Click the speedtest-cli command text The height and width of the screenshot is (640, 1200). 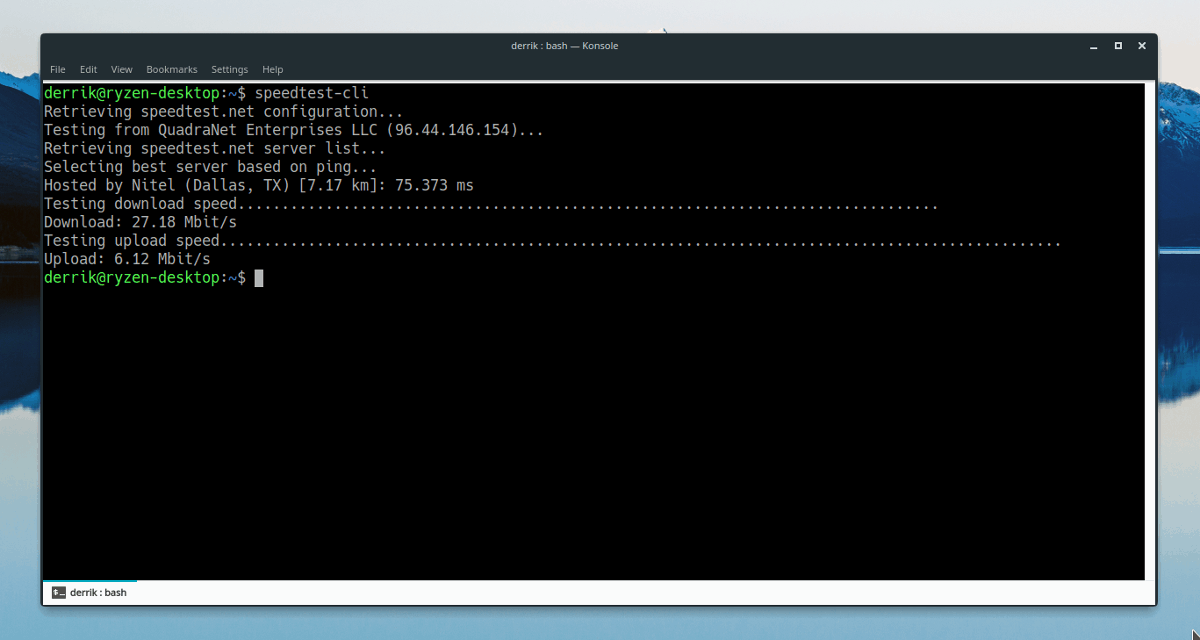pos(311,92)
